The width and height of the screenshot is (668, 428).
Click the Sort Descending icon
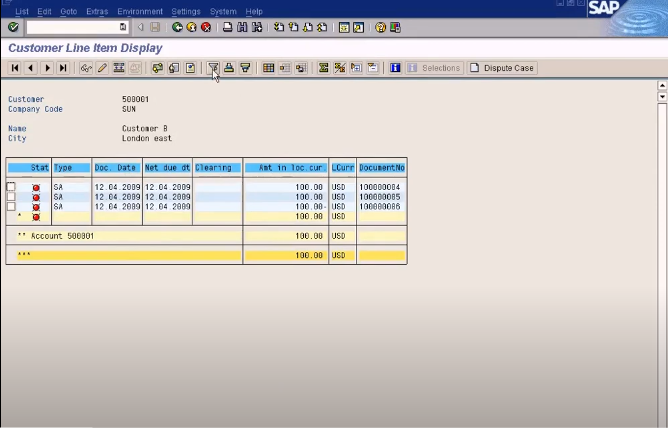(x=245, y=68)
